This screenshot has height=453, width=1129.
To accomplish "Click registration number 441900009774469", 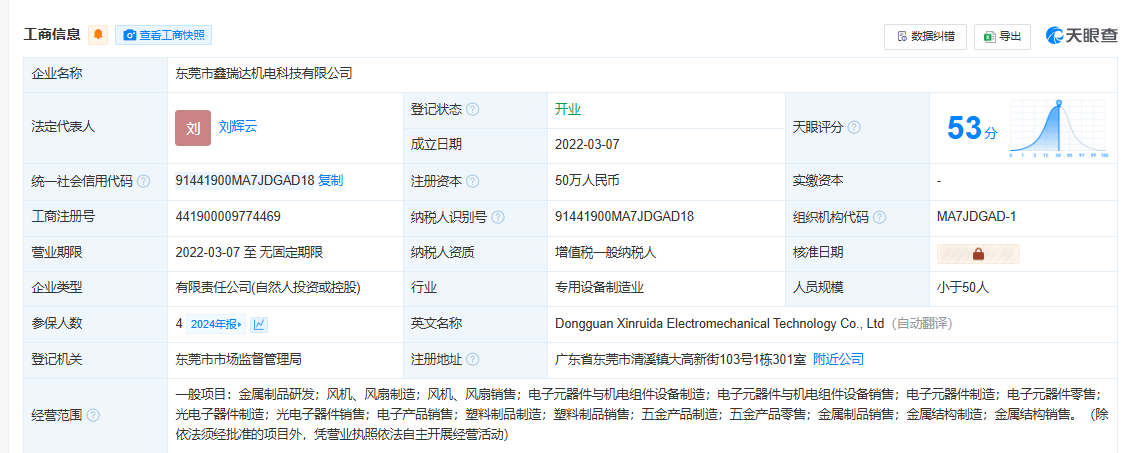I will coord(228,216).
